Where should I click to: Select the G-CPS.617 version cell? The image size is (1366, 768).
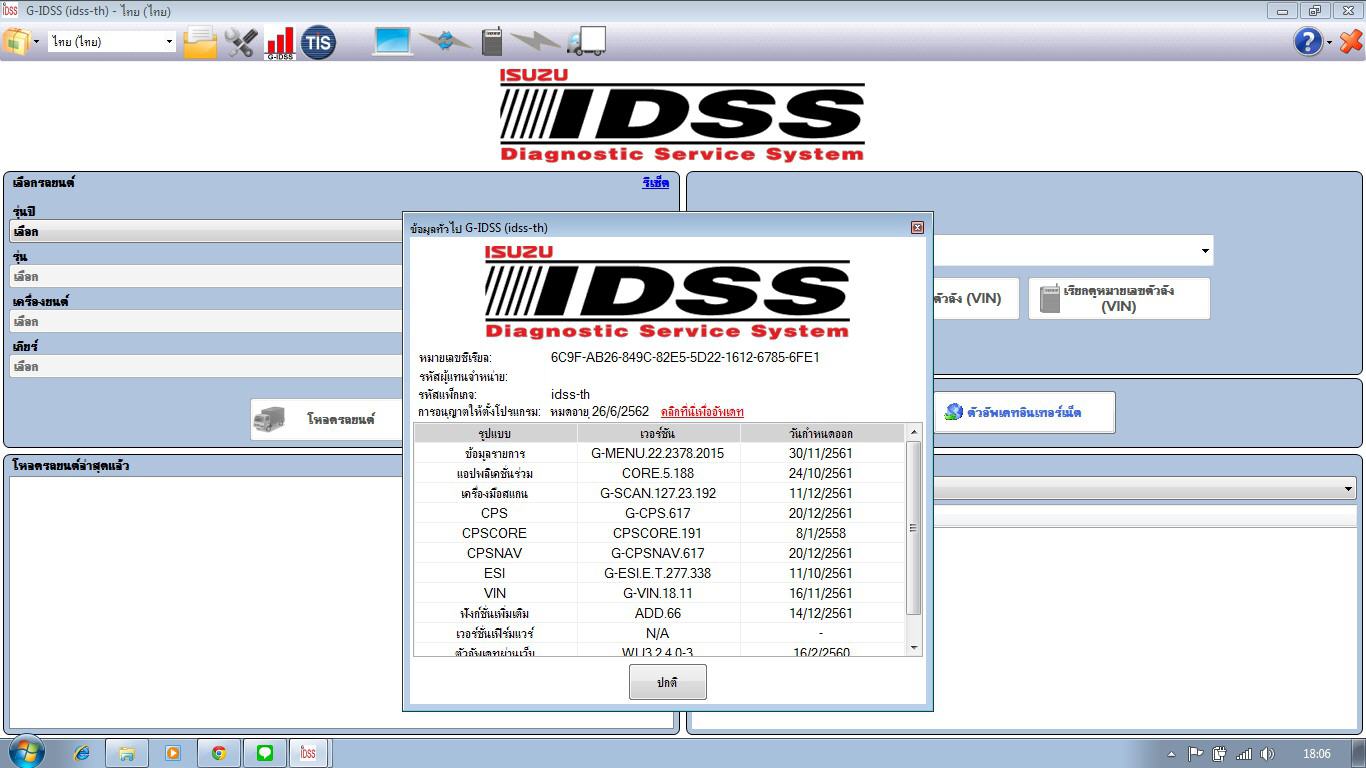(658, 513)
